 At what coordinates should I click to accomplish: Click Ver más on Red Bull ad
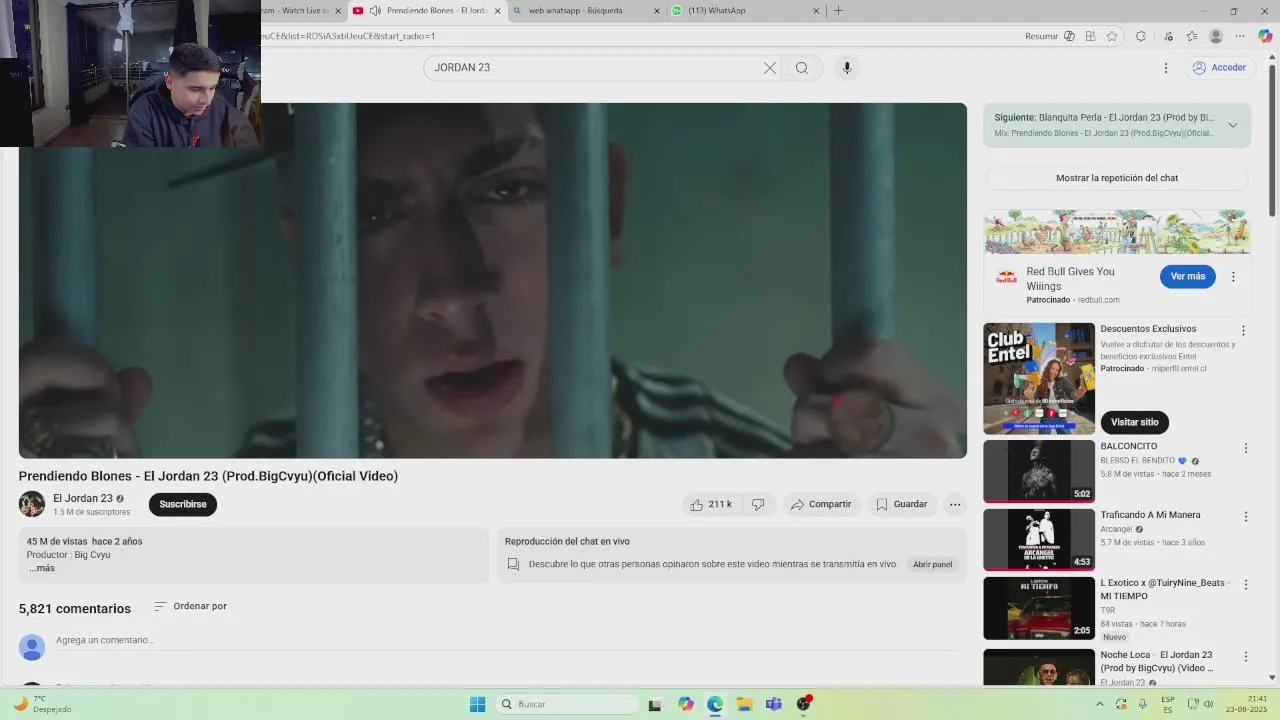point(1188,276)
